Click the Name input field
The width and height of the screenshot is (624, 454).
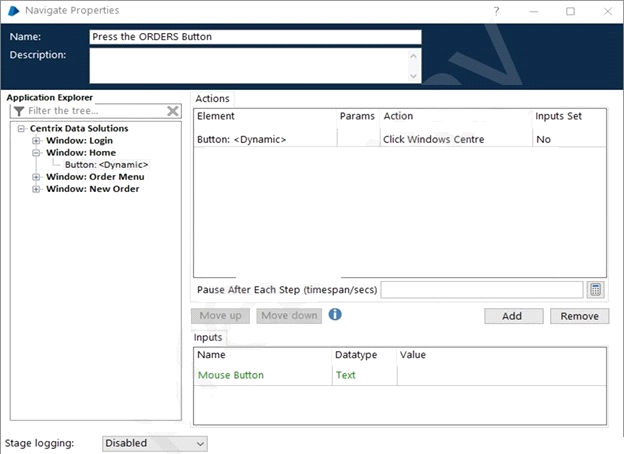tap(255, 37)
